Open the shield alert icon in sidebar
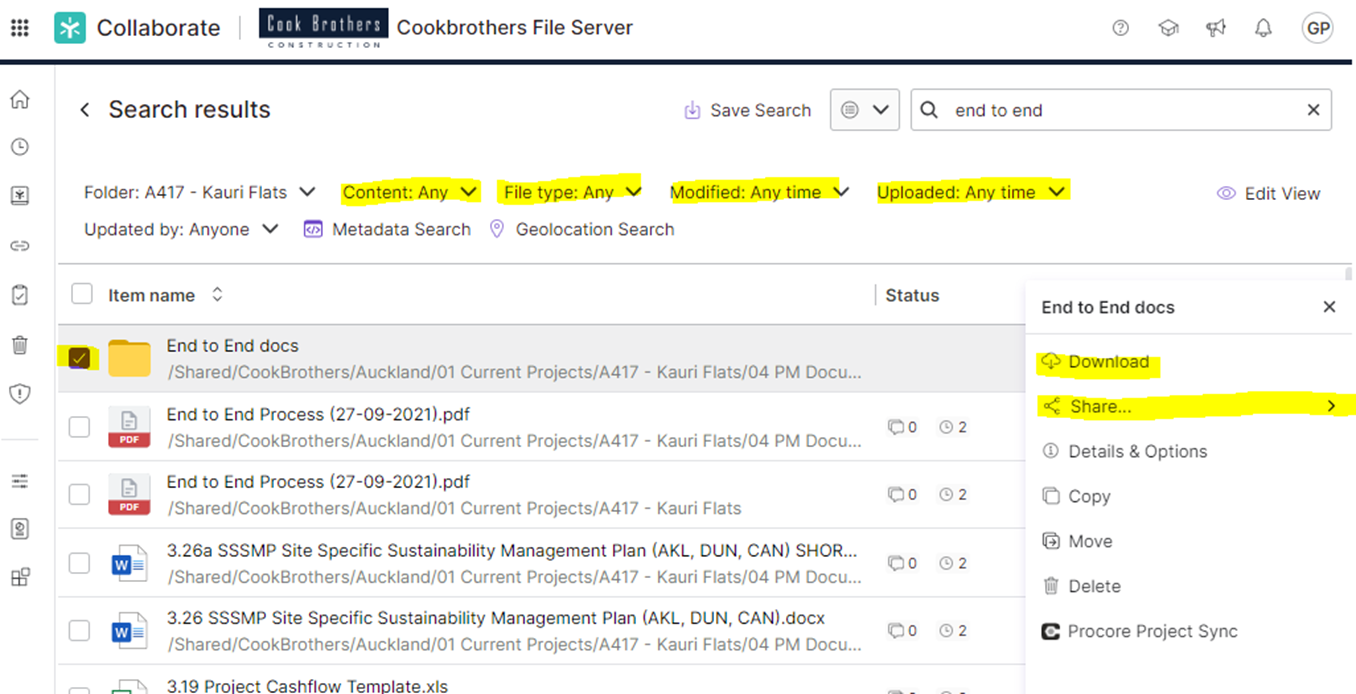Viewport: 1356px width, 694px height. tap(19, 394)
